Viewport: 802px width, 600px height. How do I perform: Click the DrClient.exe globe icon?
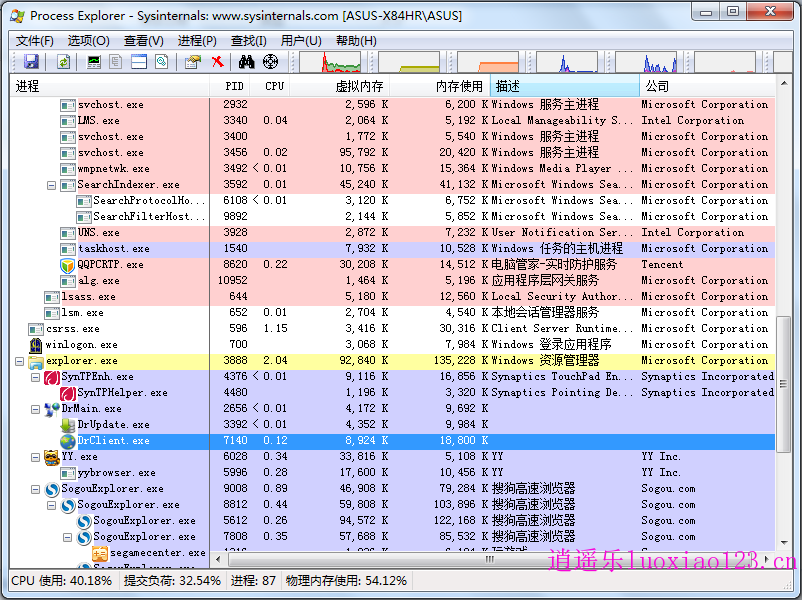(68, 441)
